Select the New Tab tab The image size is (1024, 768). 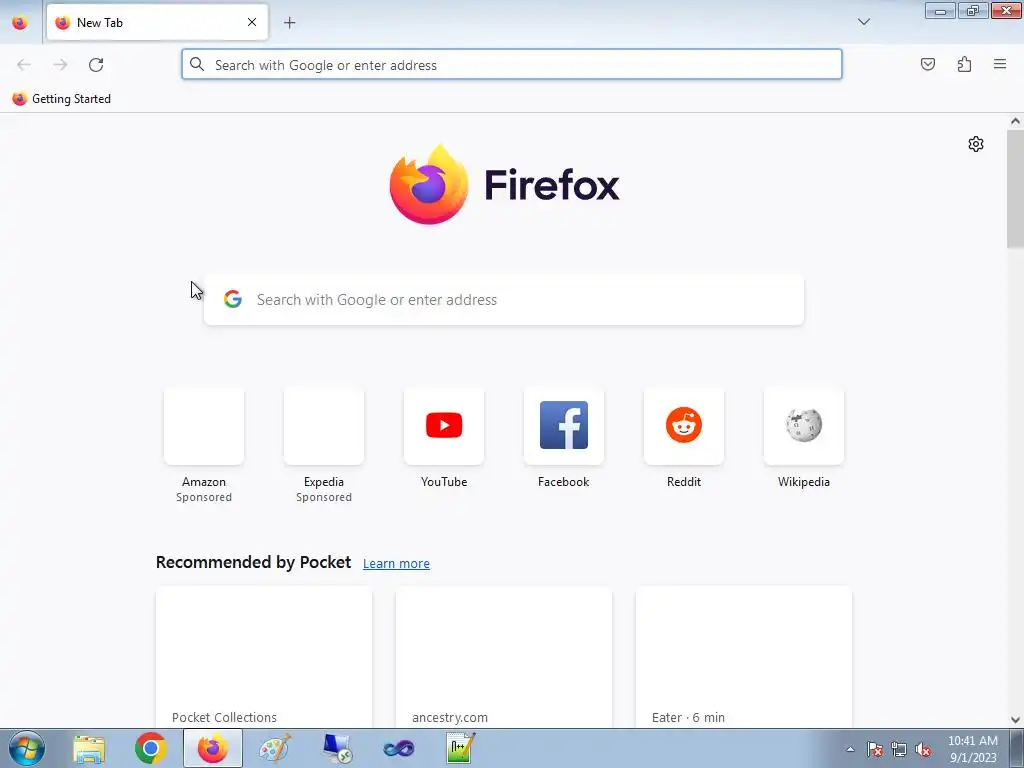[157, 22]
